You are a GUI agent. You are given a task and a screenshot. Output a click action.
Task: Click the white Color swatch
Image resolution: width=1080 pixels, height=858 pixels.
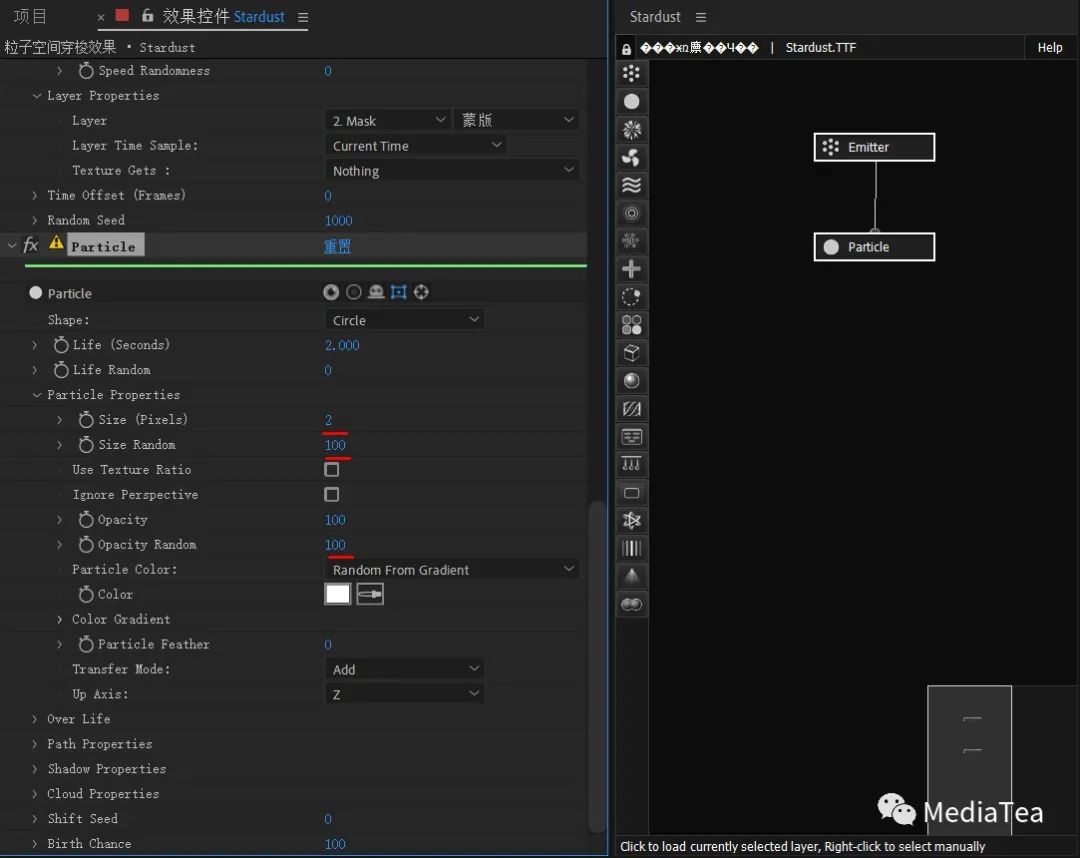click(338, 594)
